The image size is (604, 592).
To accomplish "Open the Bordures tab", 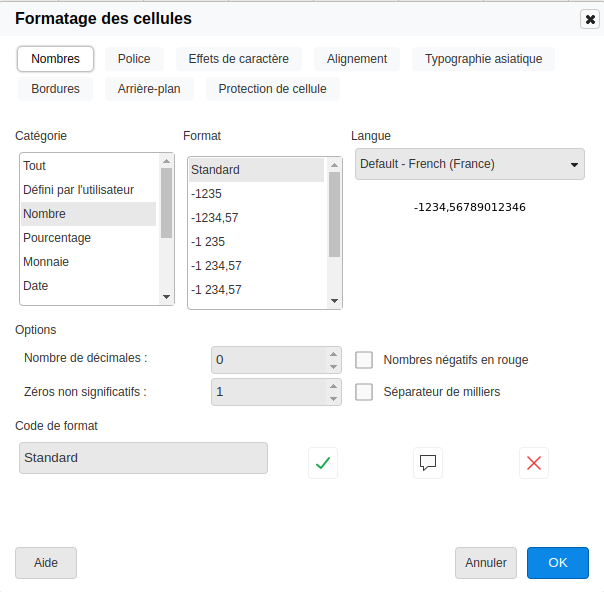I will click(55, 89).
